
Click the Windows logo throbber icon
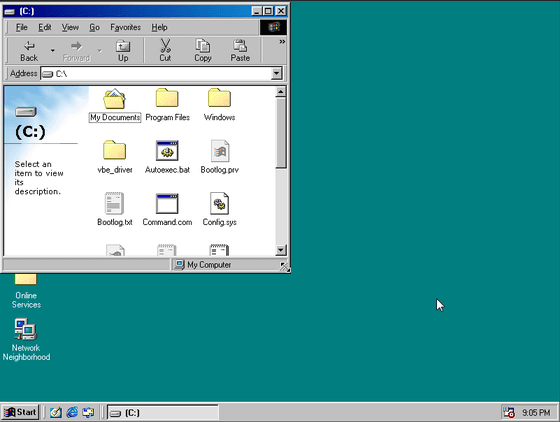coord(273,27)
